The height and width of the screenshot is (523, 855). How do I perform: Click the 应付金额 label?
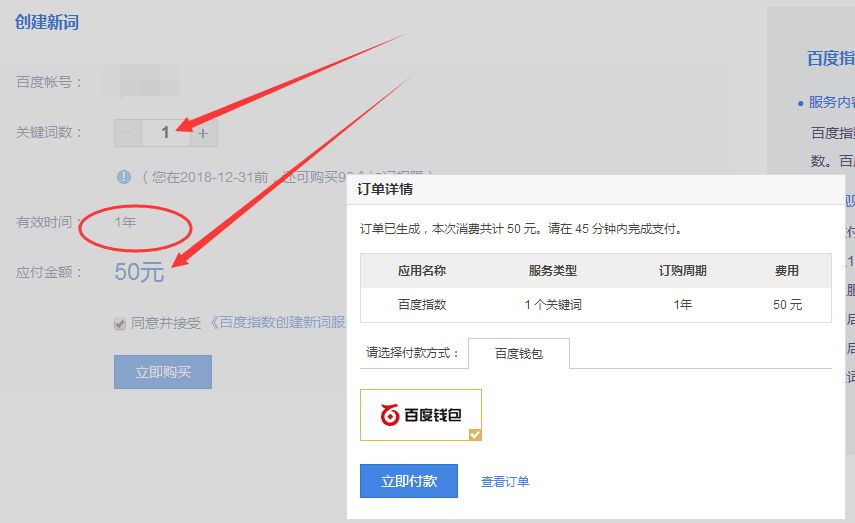(49, 272)
